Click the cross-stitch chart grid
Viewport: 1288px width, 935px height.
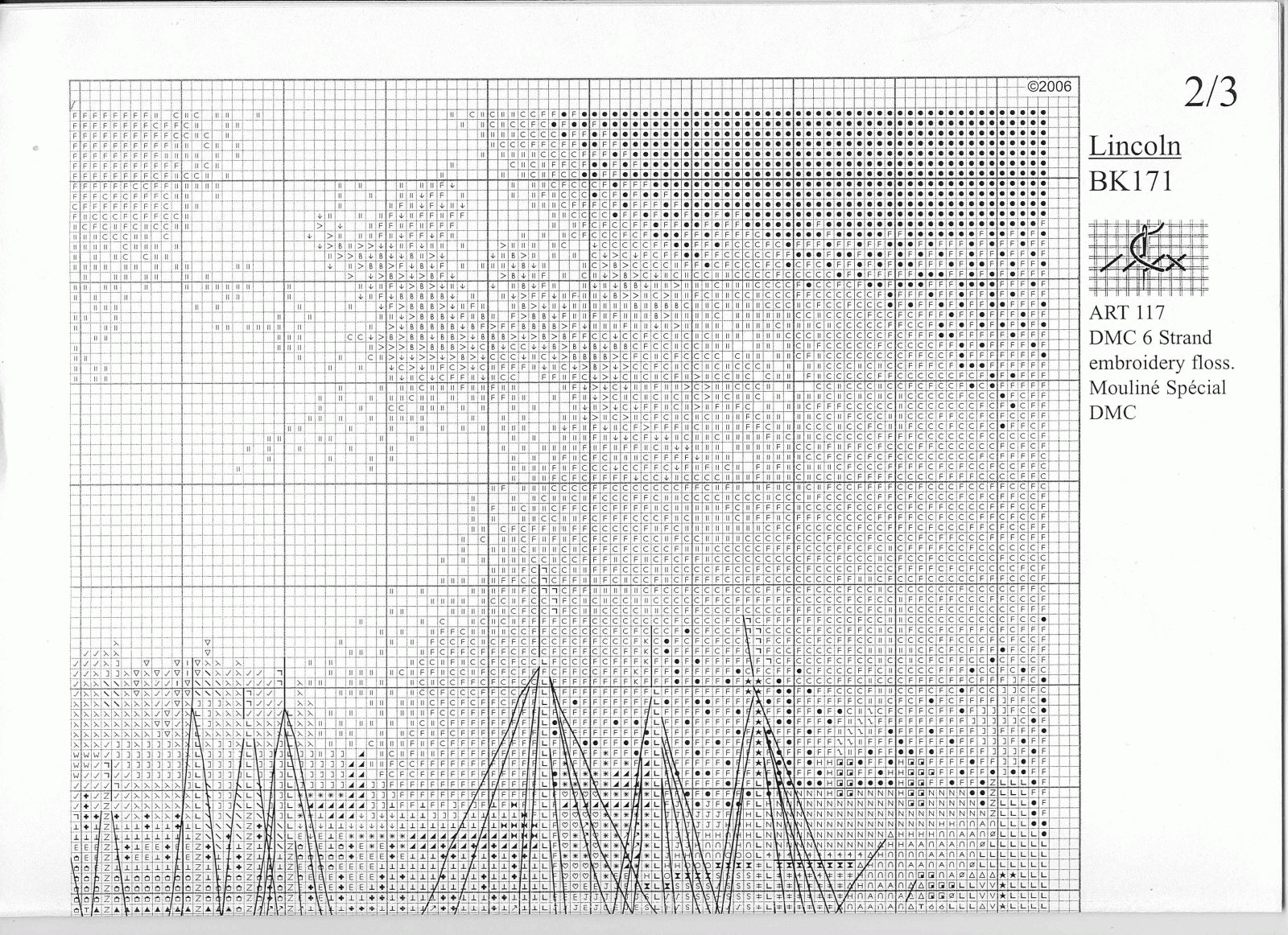coord(574,497)
